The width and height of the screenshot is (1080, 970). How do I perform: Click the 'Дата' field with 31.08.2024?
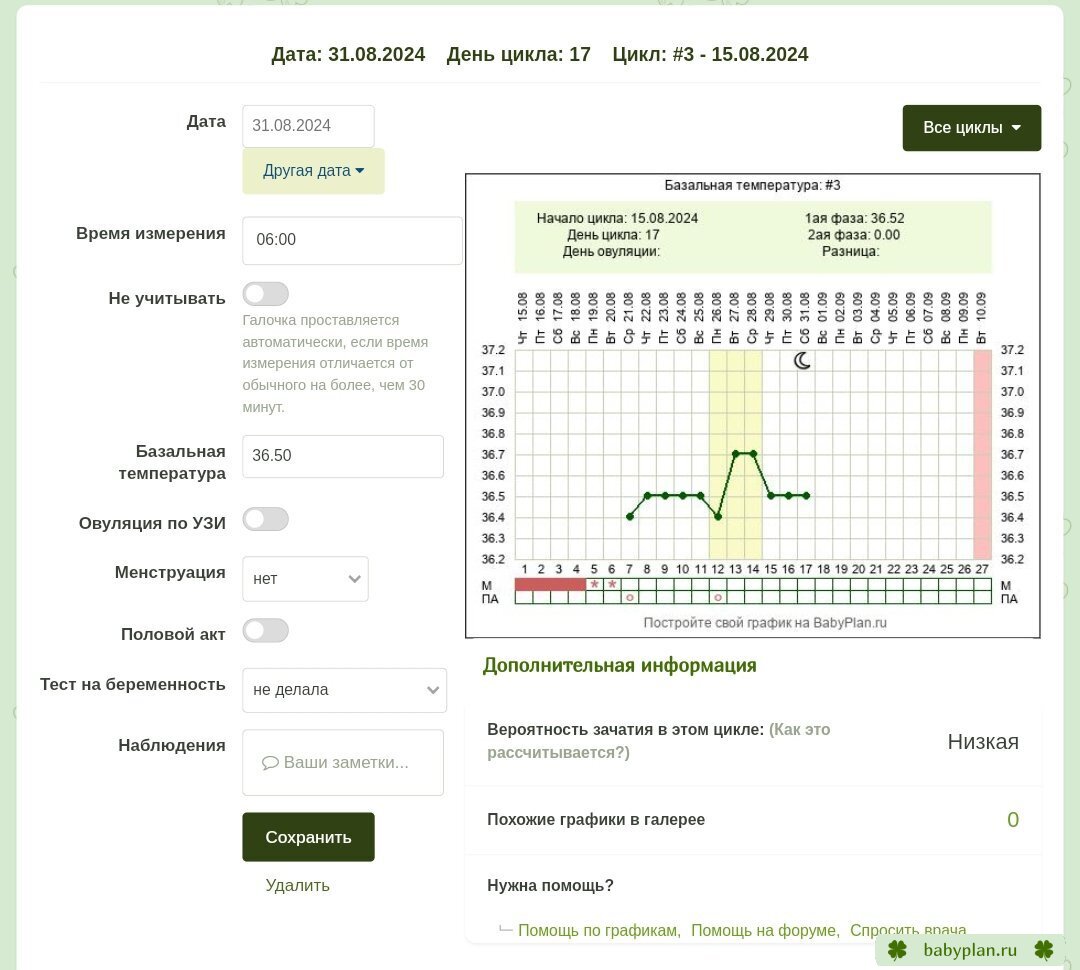pyautogui.click(x=308, y=126)
